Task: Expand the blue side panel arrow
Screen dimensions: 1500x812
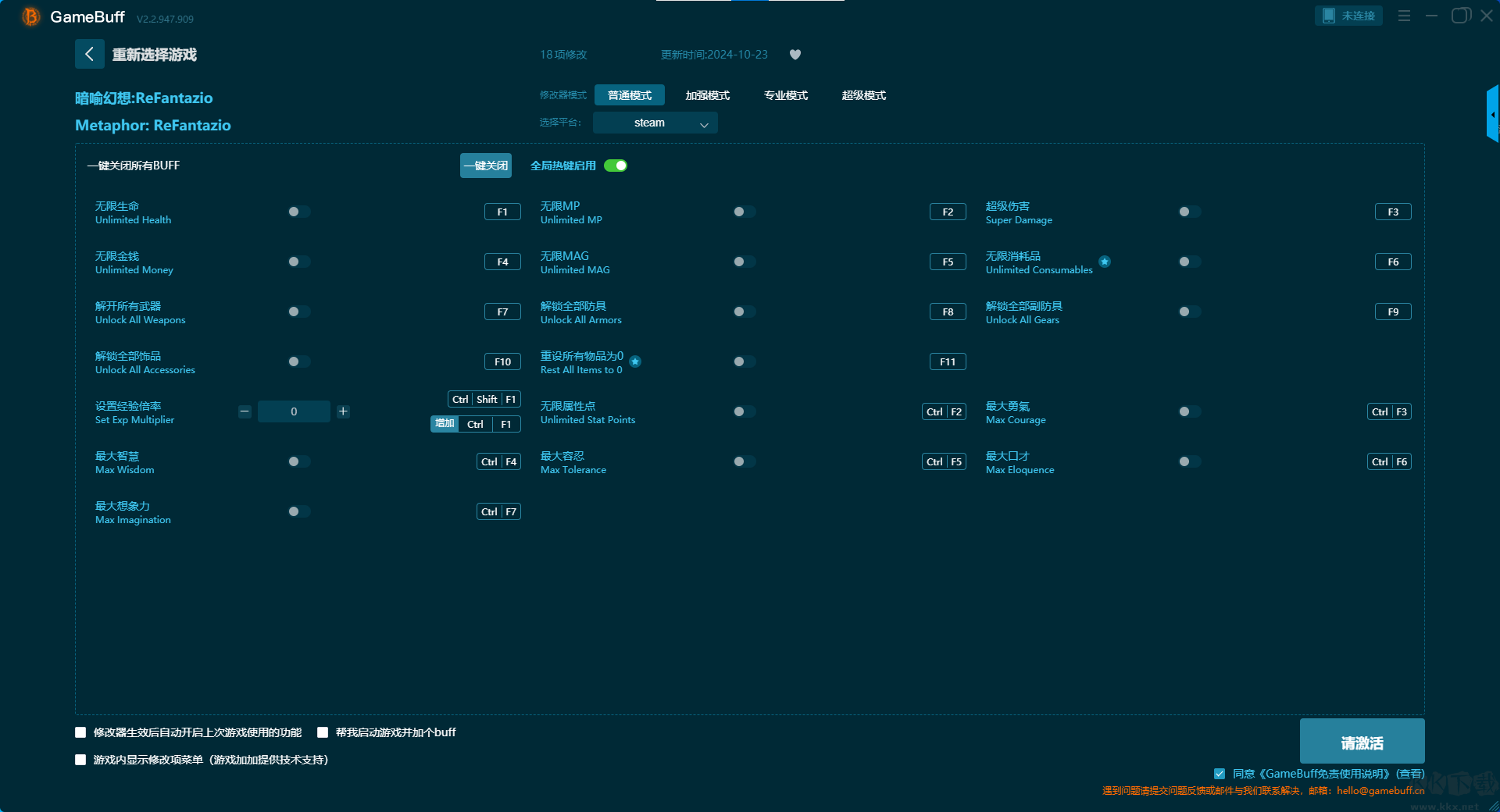Action: point(1493,114)
